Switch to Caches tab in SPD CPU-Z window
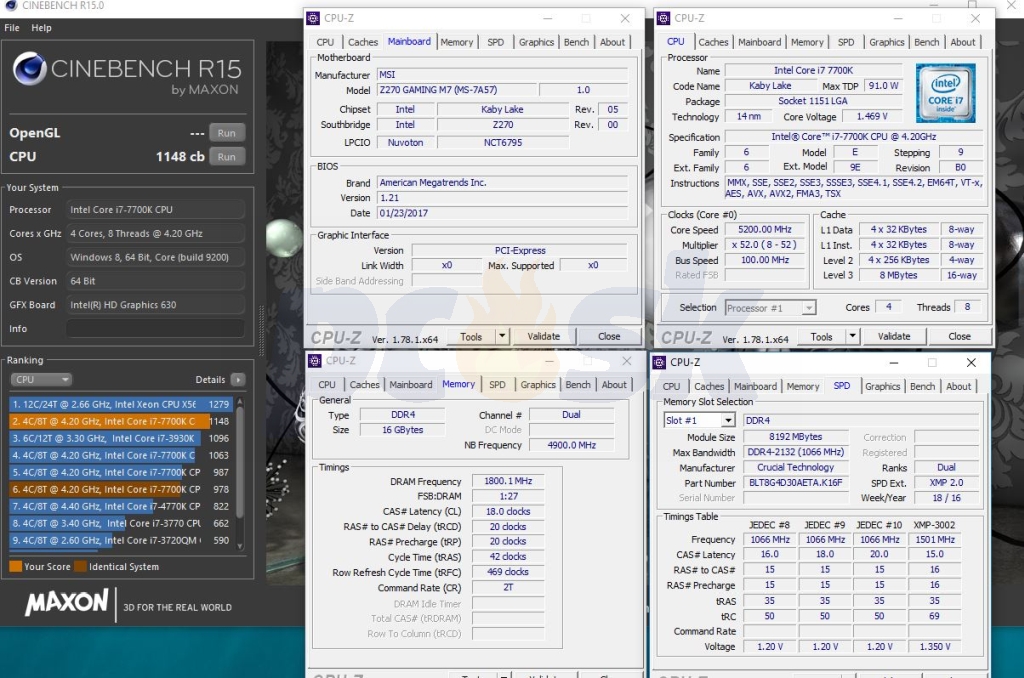The width and height of the screenshot is (1024, 678). [709, 387]
